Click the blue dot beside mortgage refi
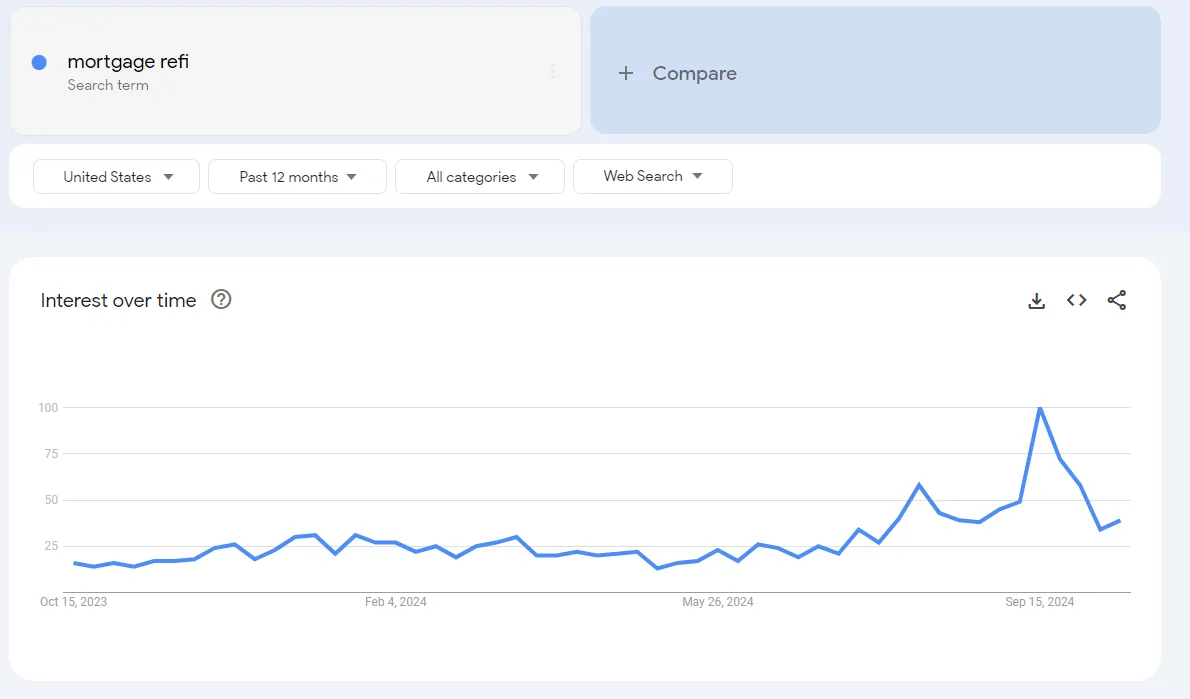Image resolution: width=1190 pixels, height=699 pixels. pyautogui.click(x=39, y=62)
